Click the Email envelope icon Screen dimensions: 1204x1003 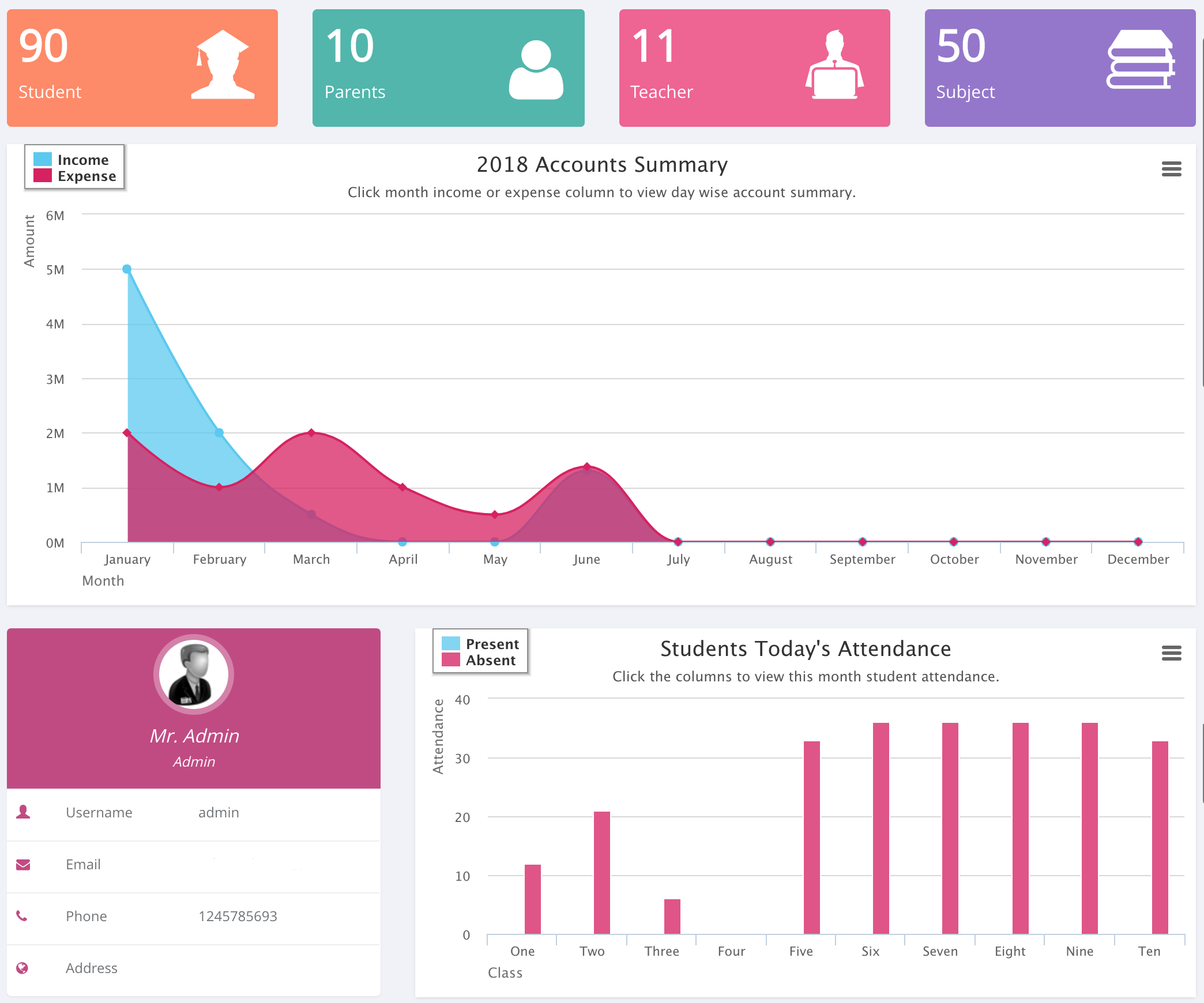pyautogui.click(x=23, y=865)
